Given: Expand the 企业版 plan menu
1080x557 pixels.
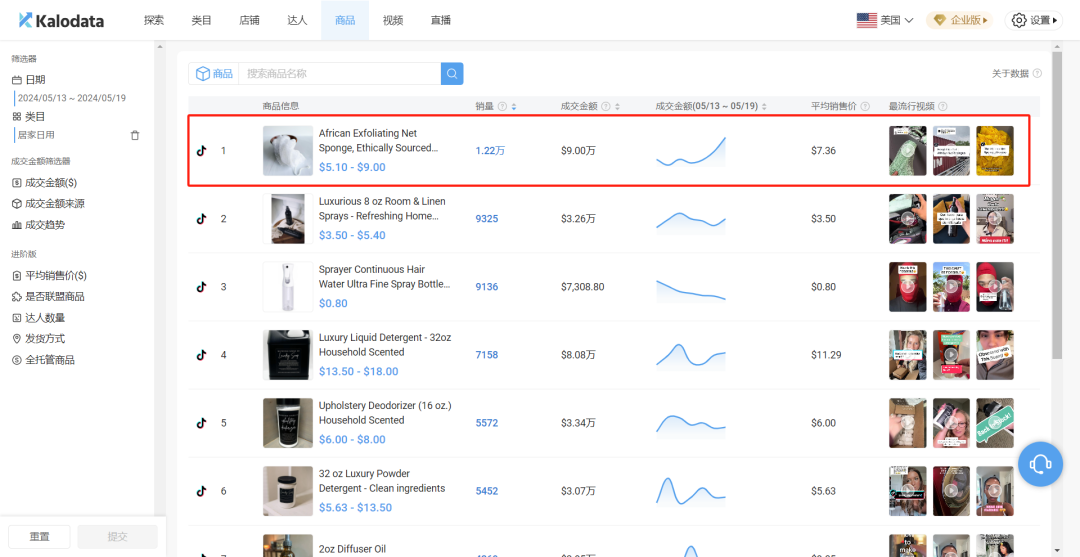Looking at the screenshot, I should (958, 20).
